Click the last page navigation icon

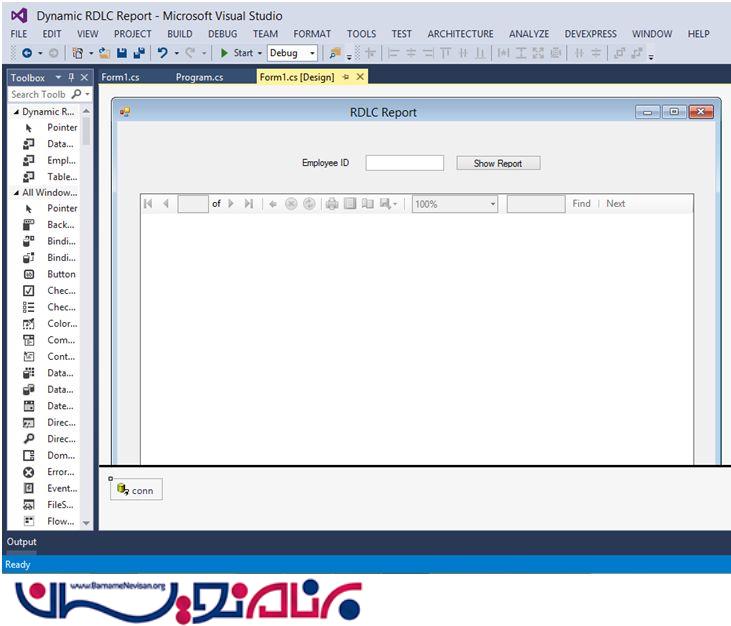click(249, 204)
